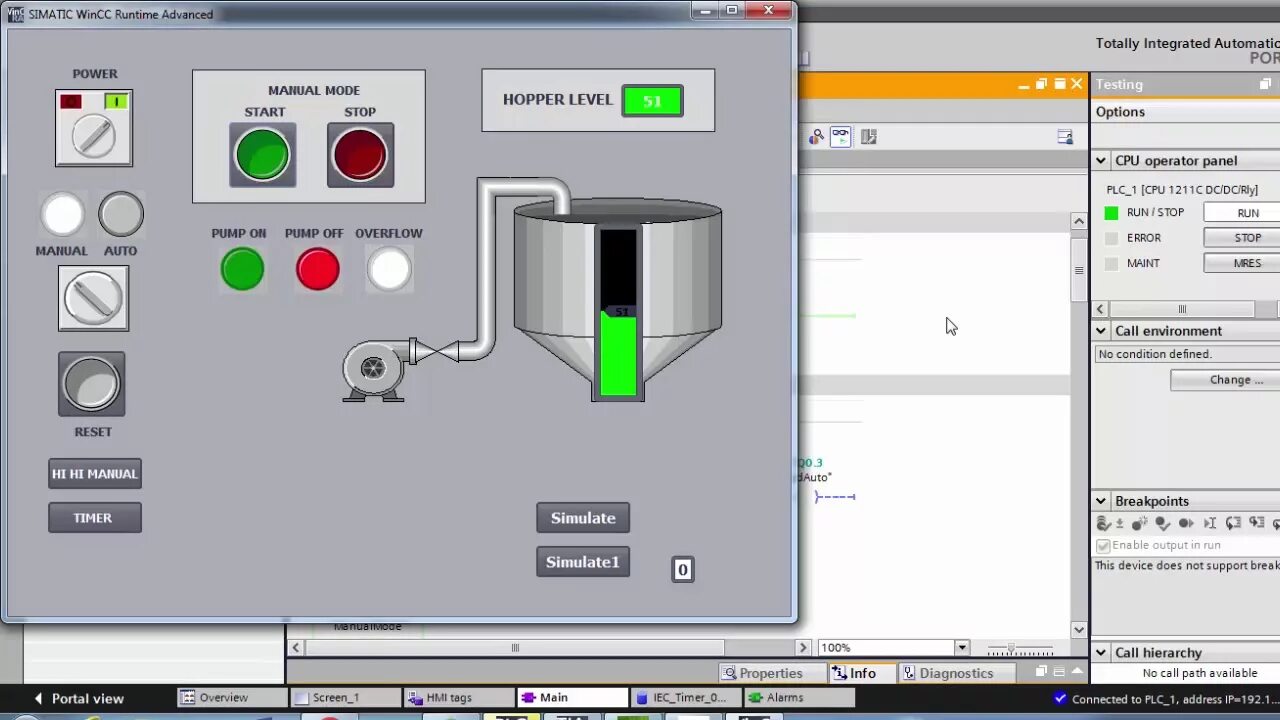This screenshot has height=720, width=1280.
Task: Click the block compare toolbar icon
Action: coord(868,137)
